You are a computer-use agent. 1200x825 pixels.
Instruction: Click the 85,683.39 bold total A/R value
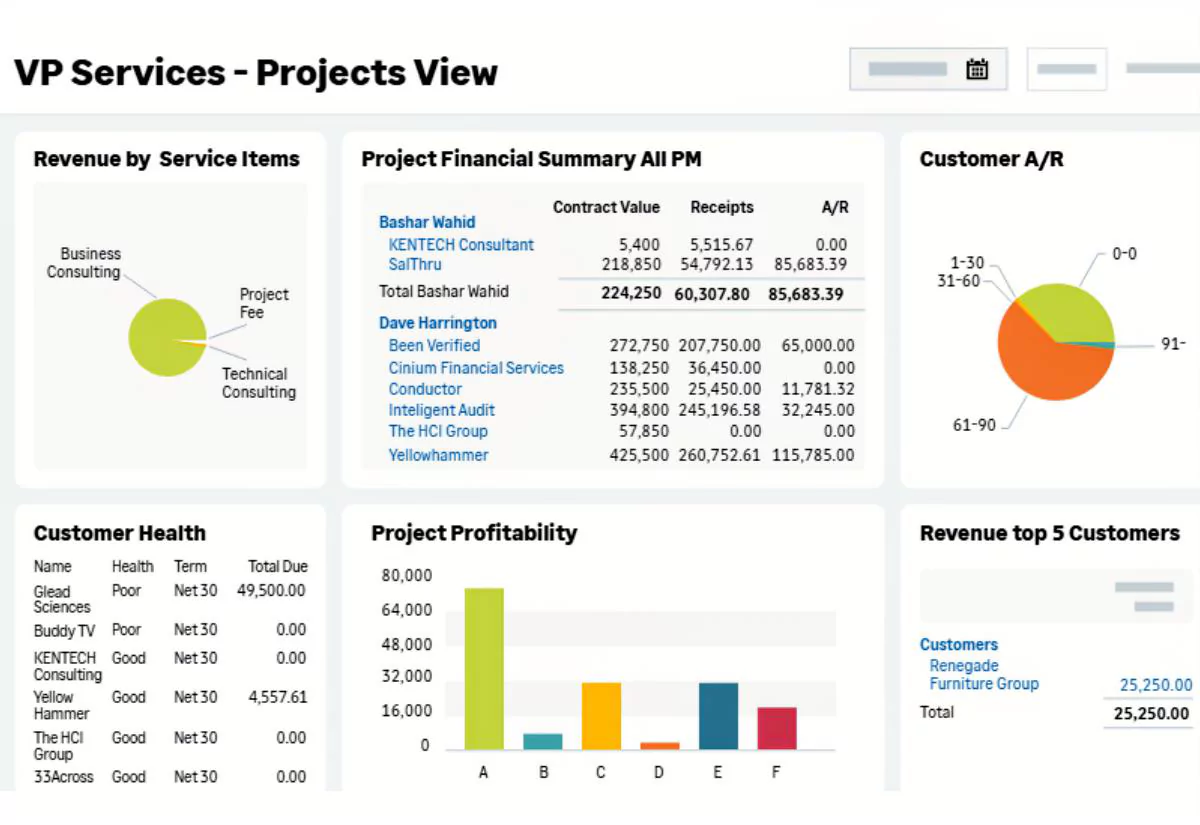(806, 294)
